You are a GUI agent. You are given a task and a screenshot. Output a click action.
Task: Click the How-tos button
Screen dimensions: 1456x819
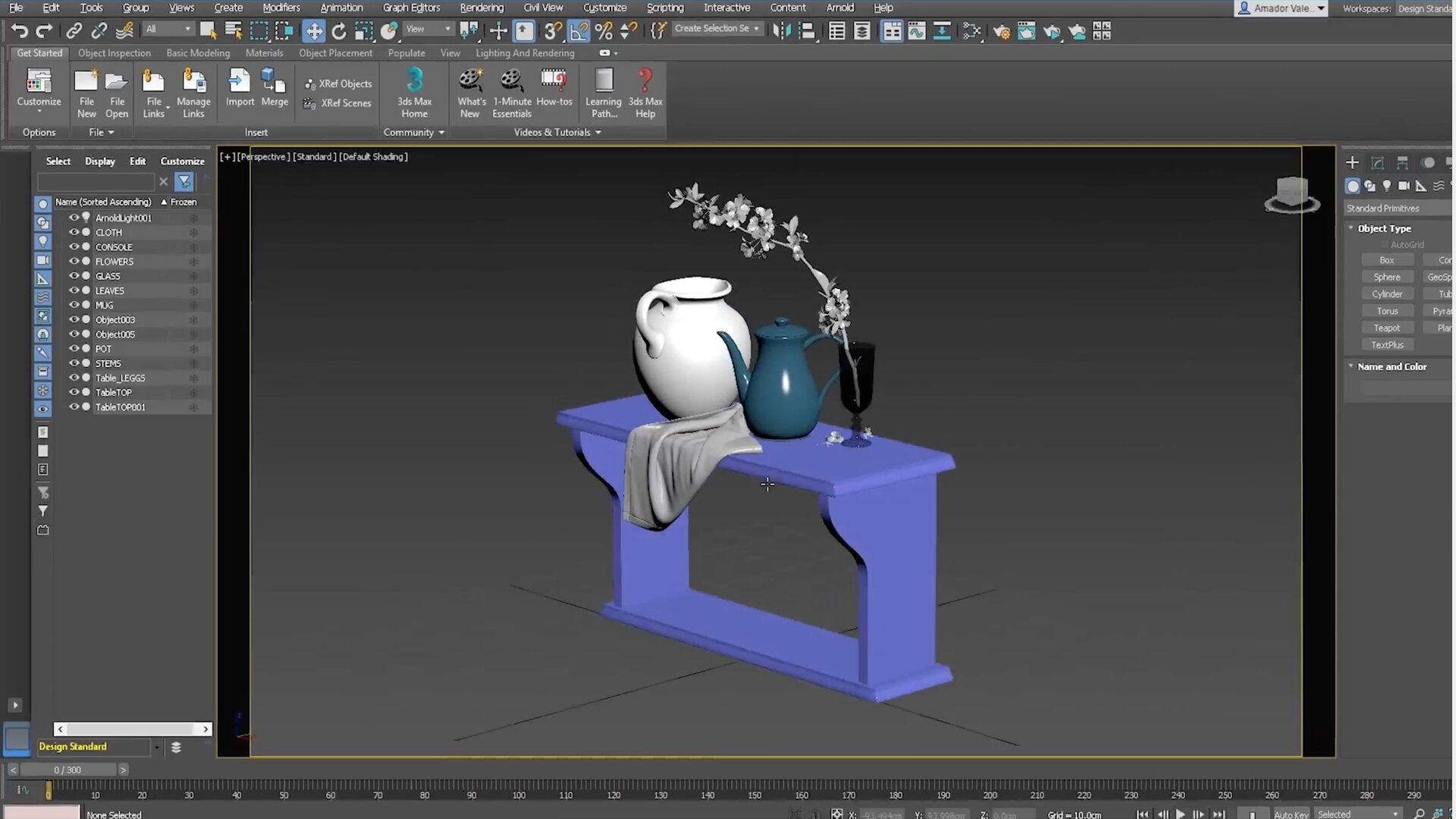click(x=555, y=90)
